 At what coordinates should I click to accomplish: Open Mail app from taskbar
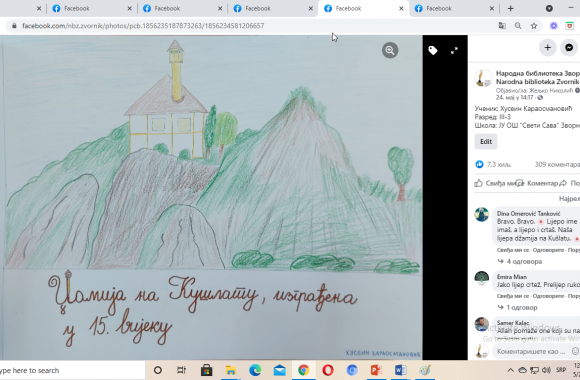[x=280, y=370]
